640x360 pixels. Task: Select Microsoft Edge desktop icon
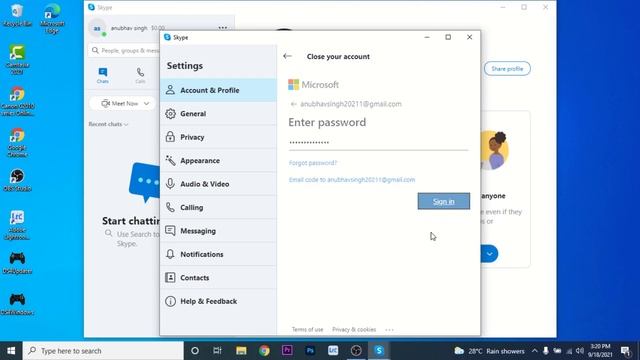[52, 18]
